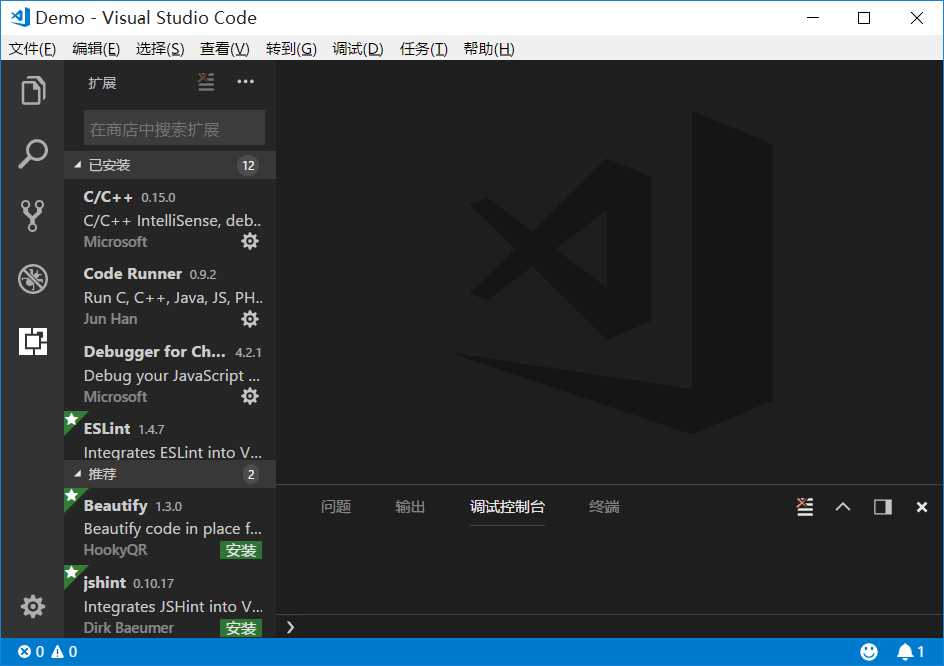
Task: Select the Code Runner extension entry
Action: tap(170, 295)
